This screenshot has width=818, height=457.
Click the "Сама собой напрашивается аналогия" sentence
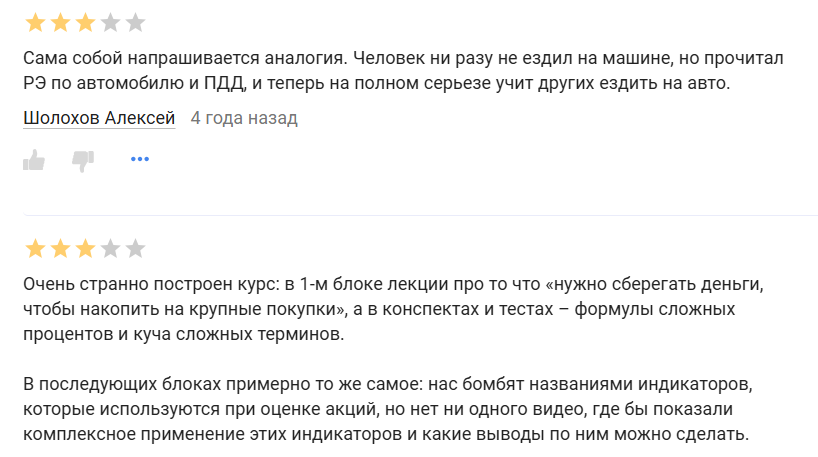pos(180,57)
